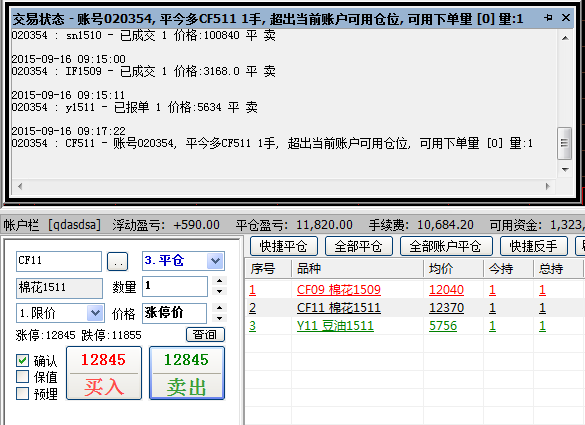This screenshot has width=585, height=425.
Task: Click the 快捷反手 button
Action: pyautogui.click(x=534, y=246)
